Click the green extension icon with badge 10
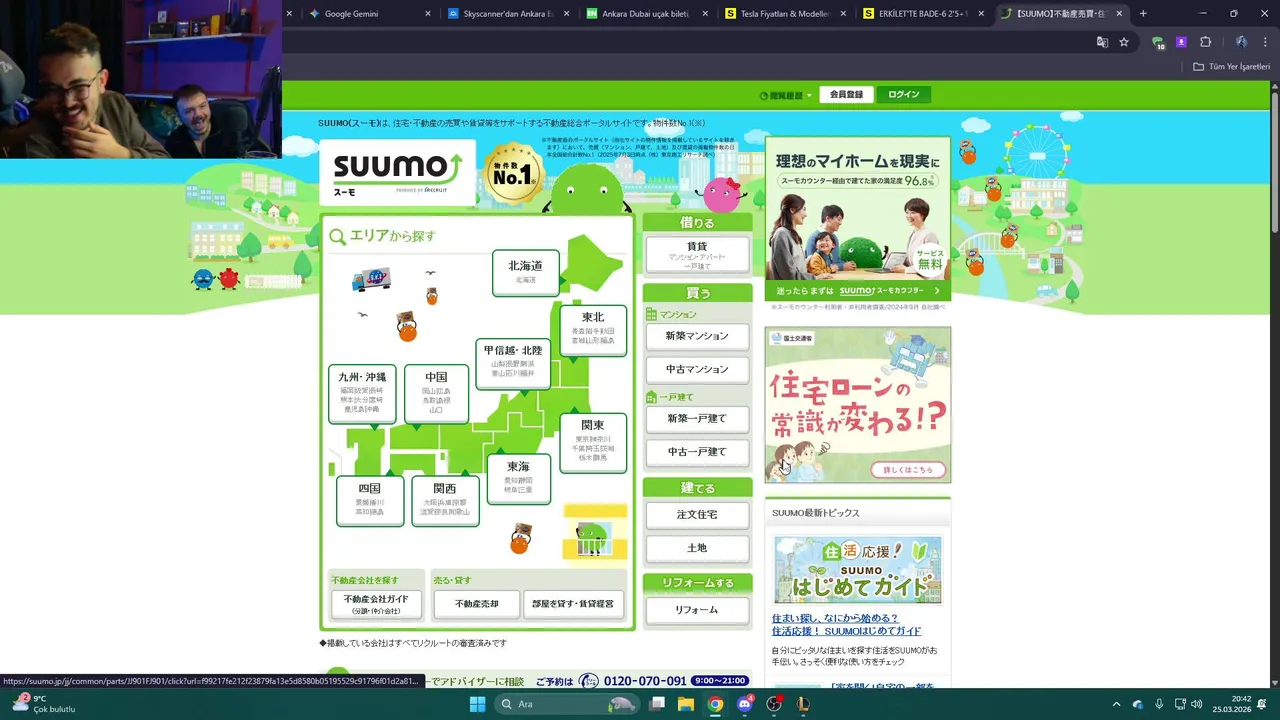 click(x=1158, y=43)
